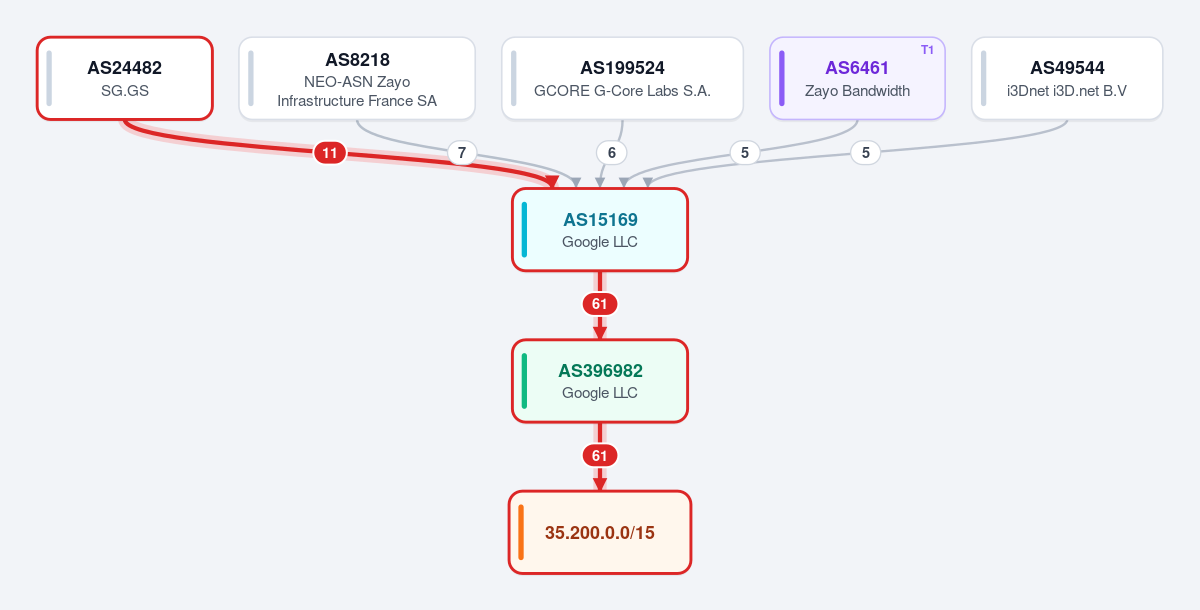This screenshot has width=1200, height=610.
Task: Click the AS15169 Google LLC node
Action: coord(600,230)
